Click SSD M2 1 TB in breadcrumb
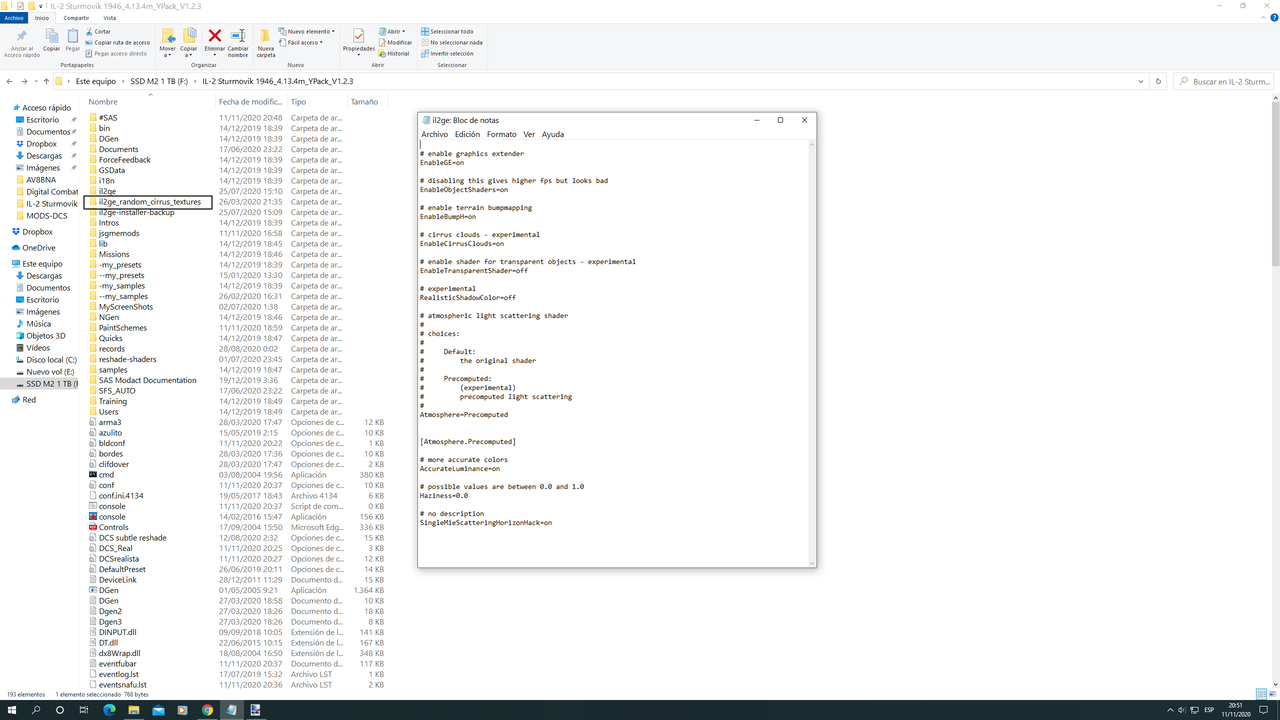The image size is (1280, 720). [159, 81]
